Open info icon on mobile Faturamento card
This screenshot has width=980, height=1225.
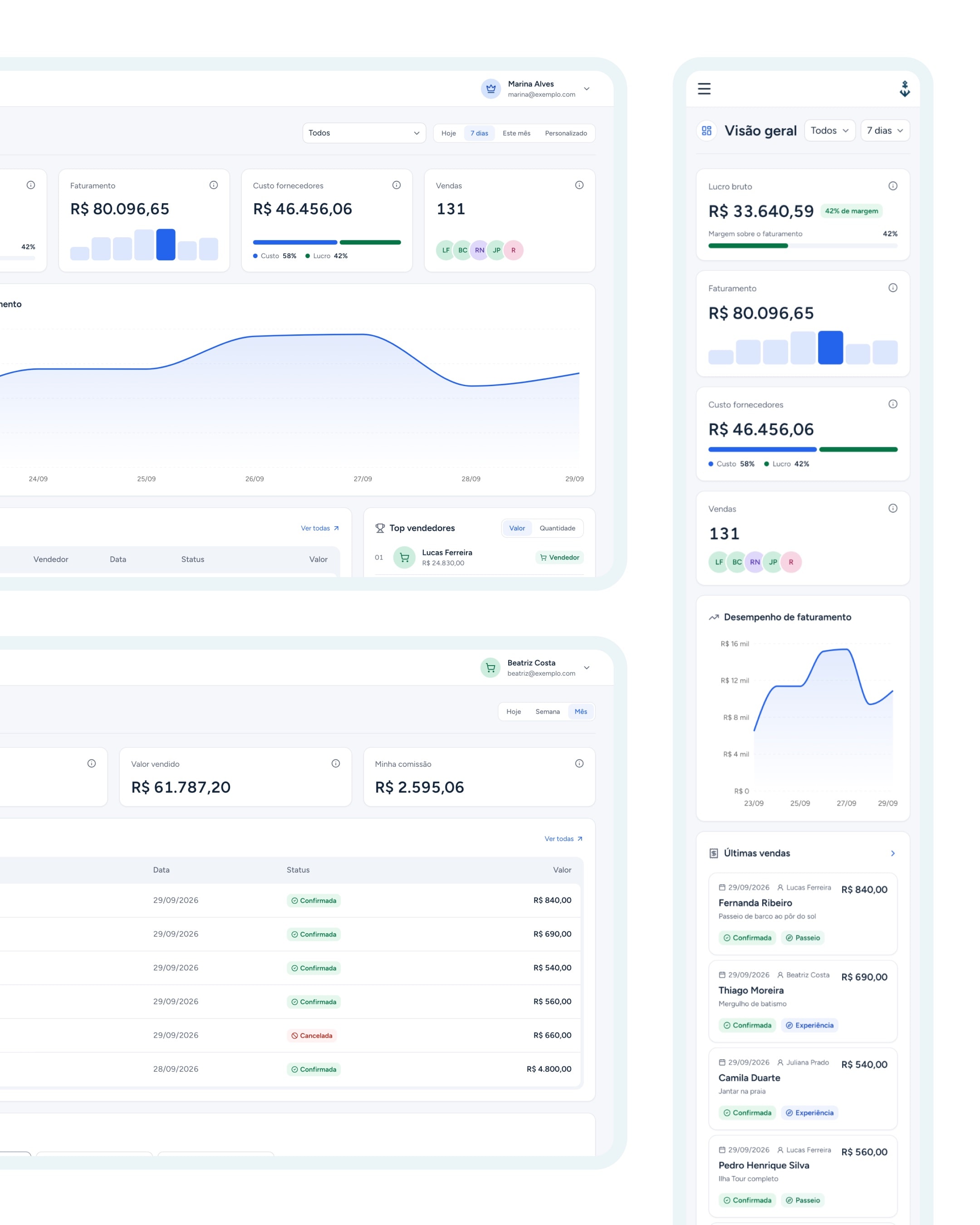892,288
